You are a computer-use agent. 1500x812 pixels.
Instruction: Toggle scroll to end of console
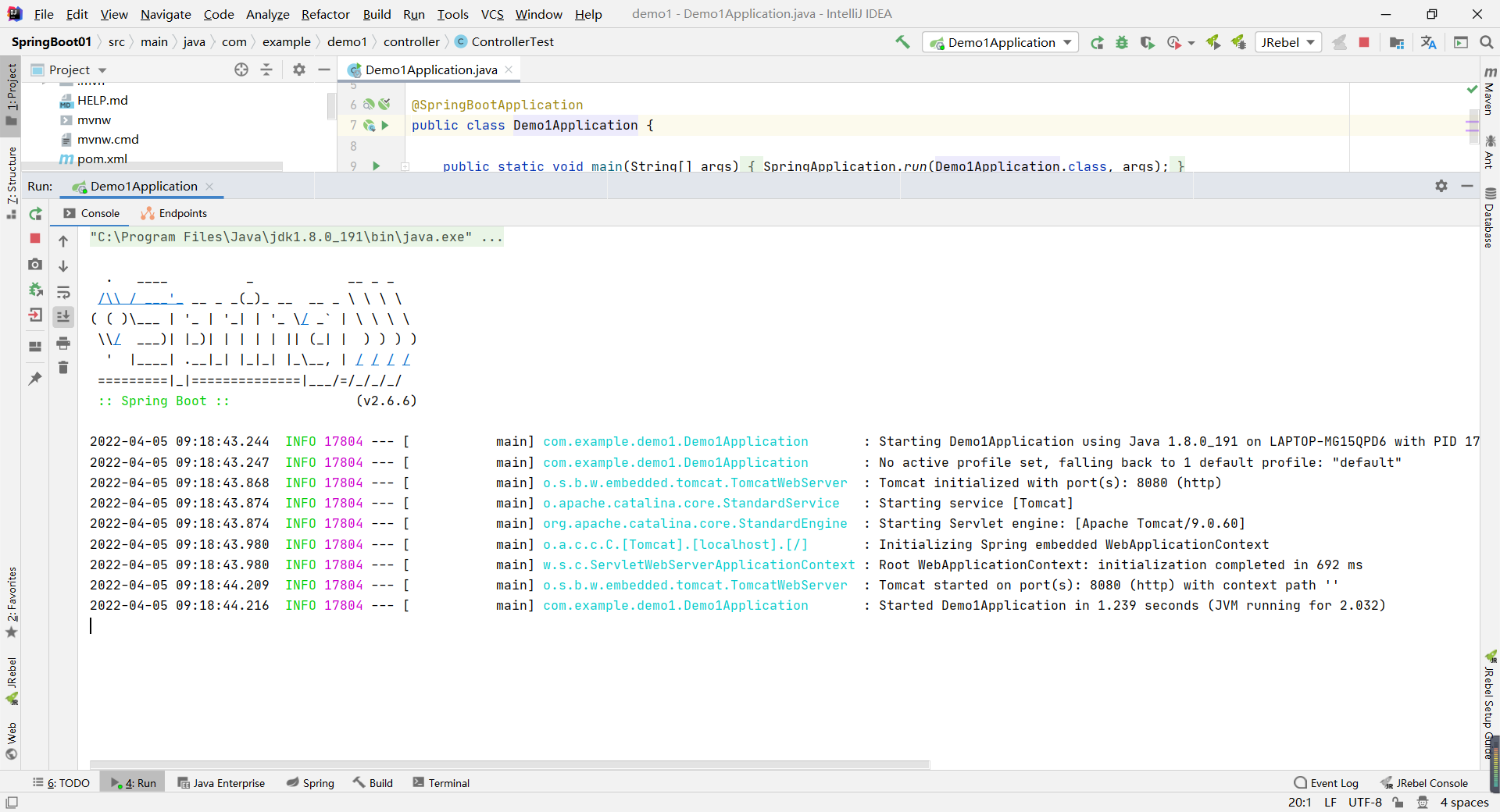point(63,316)
